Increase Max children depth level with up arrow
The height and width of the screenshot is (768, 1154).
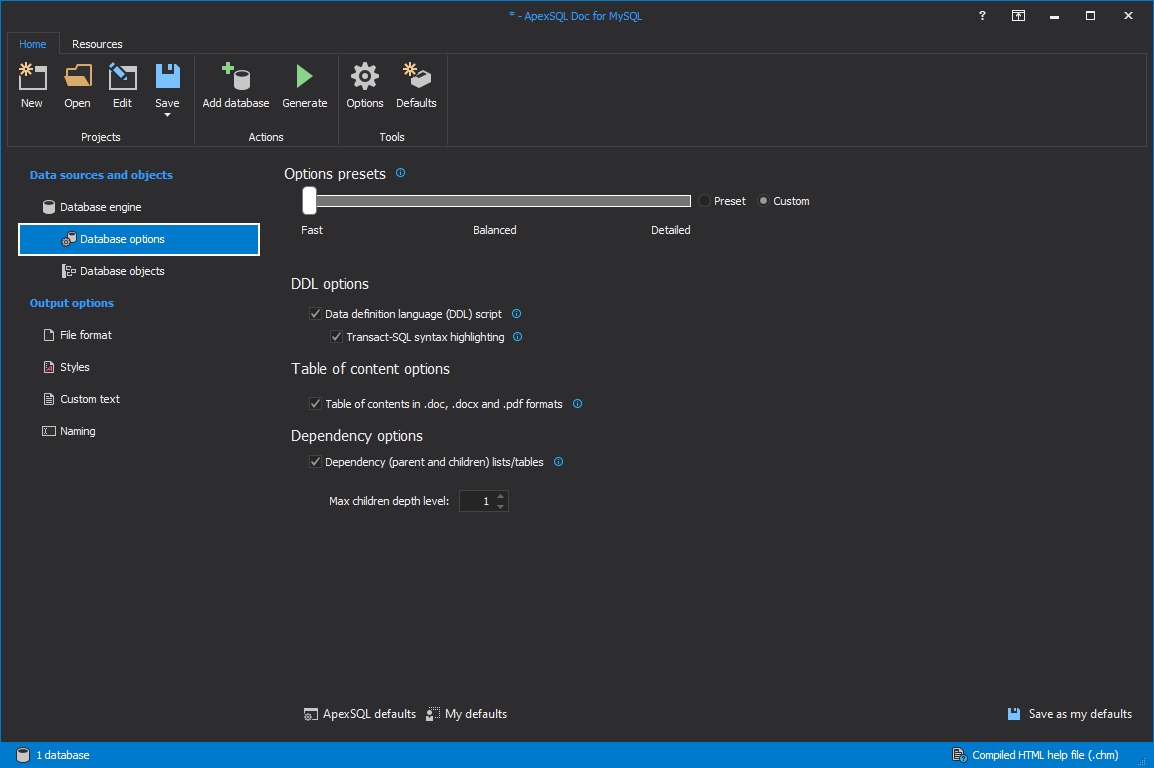click(500, 496)
